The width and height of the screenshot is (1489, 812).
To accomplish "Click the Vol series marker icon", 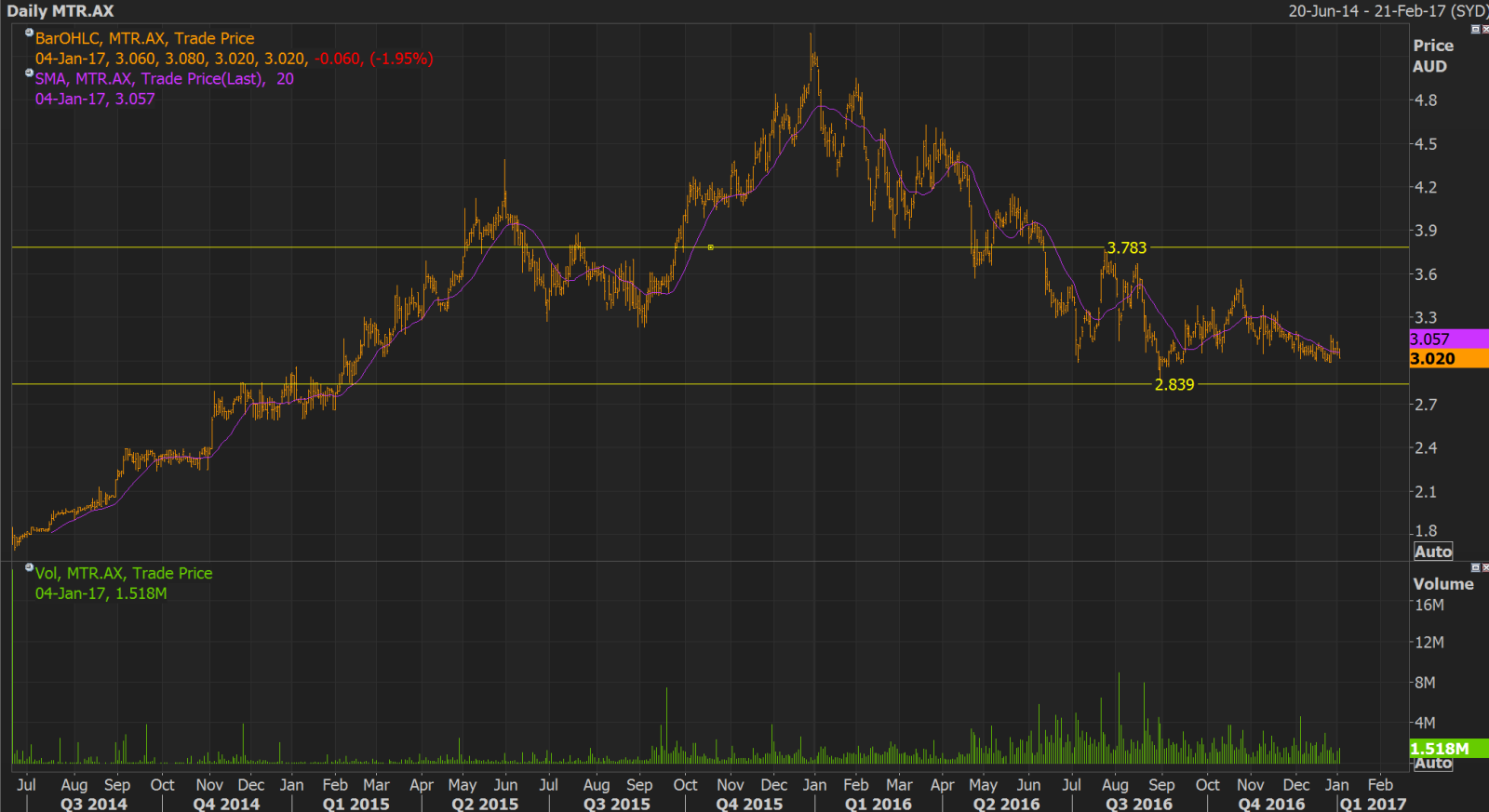I will tap(29, 567).
